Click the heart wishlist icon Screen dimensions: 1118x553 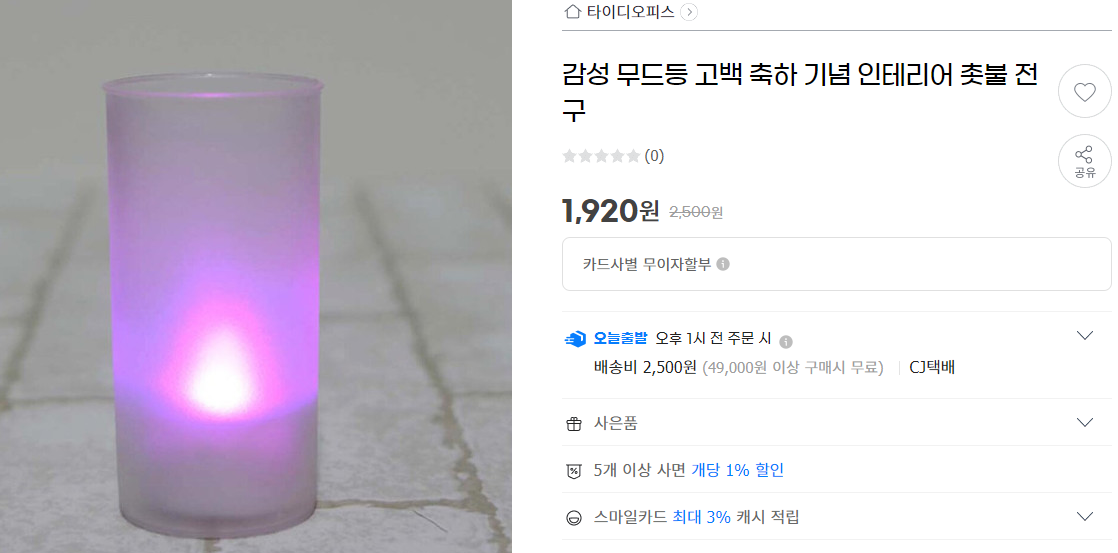[1084, 91]
